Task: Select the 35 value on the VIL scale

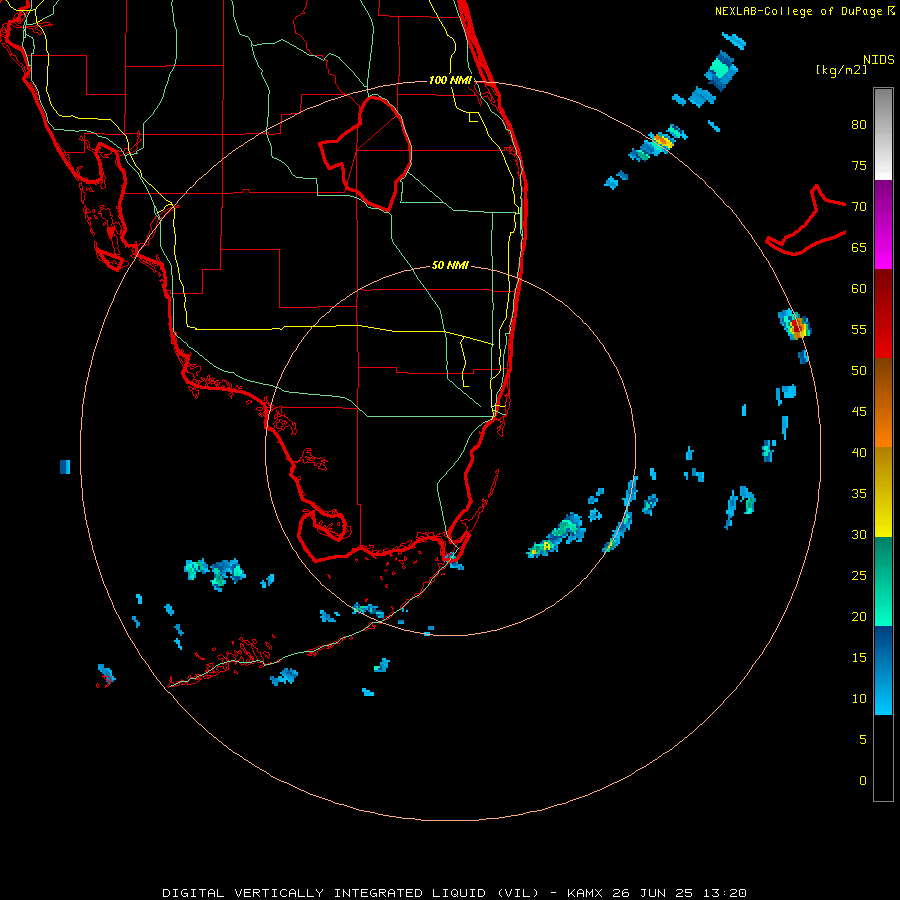Action: pos(859,494)
